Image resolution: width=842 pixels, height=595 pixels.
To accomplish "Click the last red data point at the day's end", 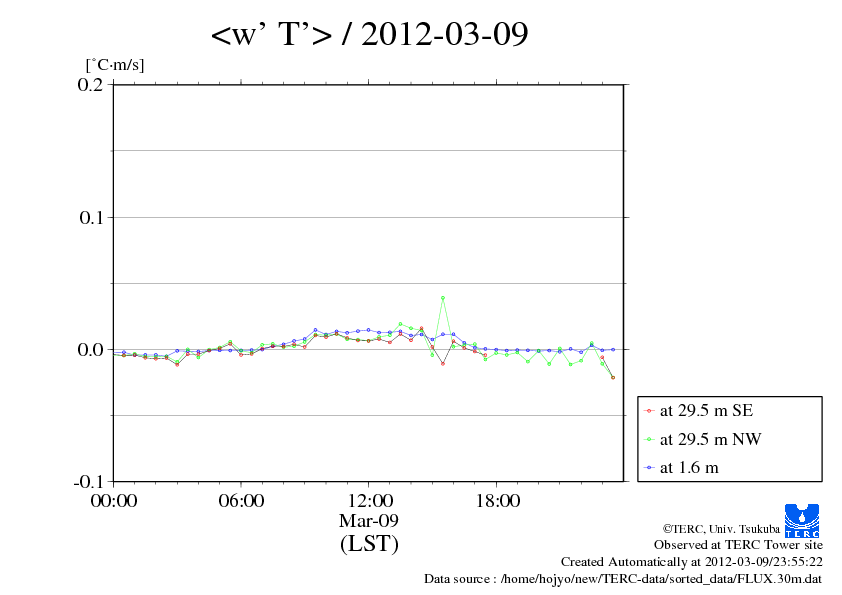I will pyautogui.click(x=613, y=378).
